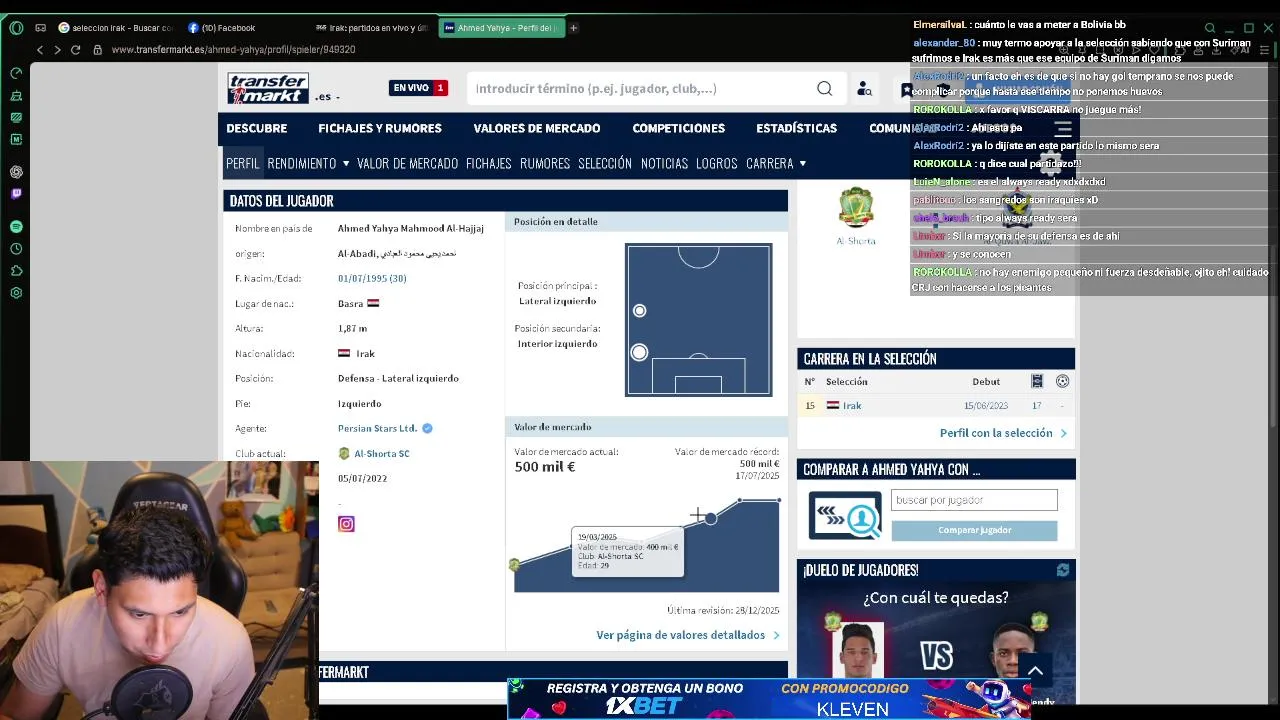Open the Irak national team link

pyautogui.click(x=852, y=405)
